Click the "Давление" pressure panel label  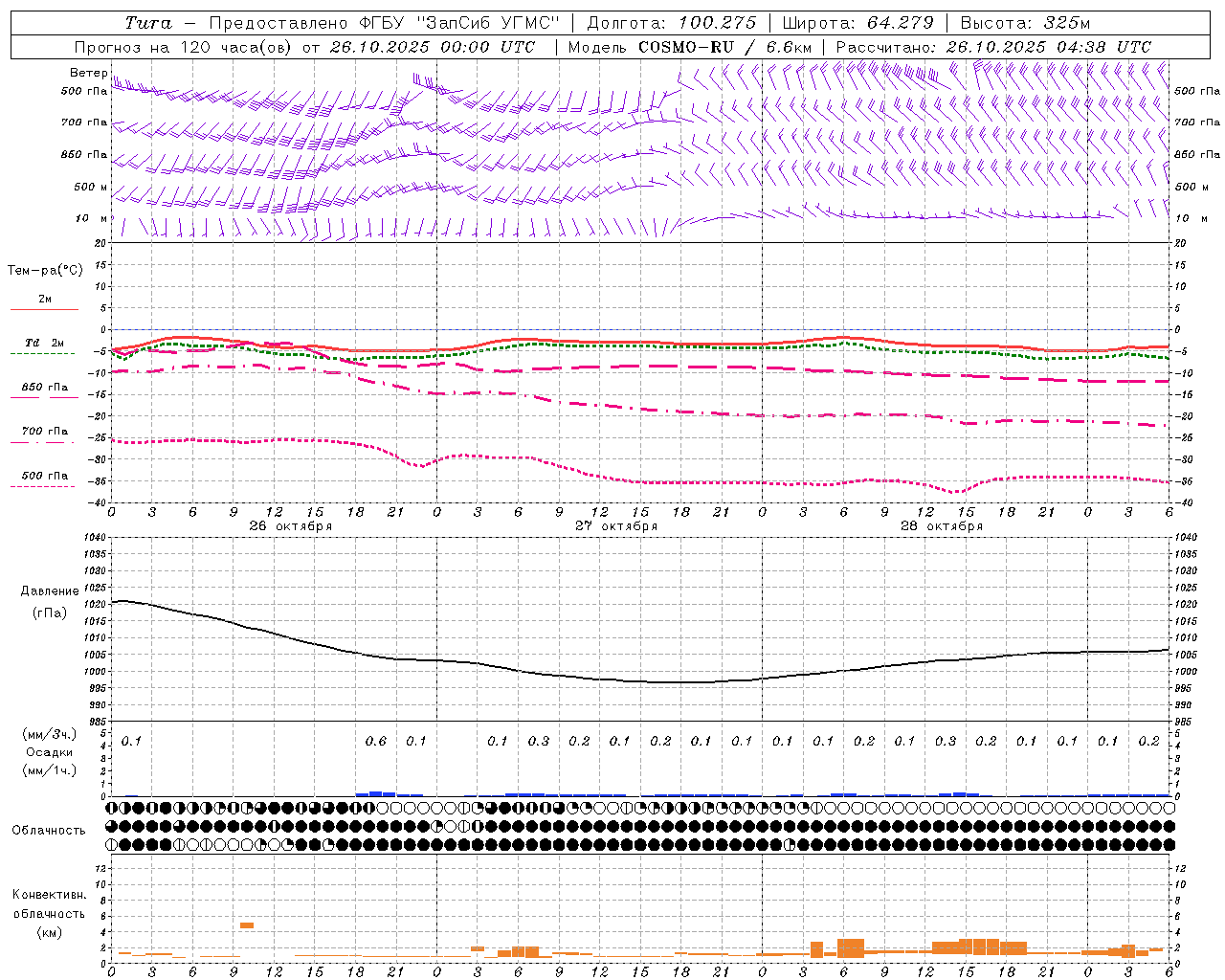coord(50,591)
